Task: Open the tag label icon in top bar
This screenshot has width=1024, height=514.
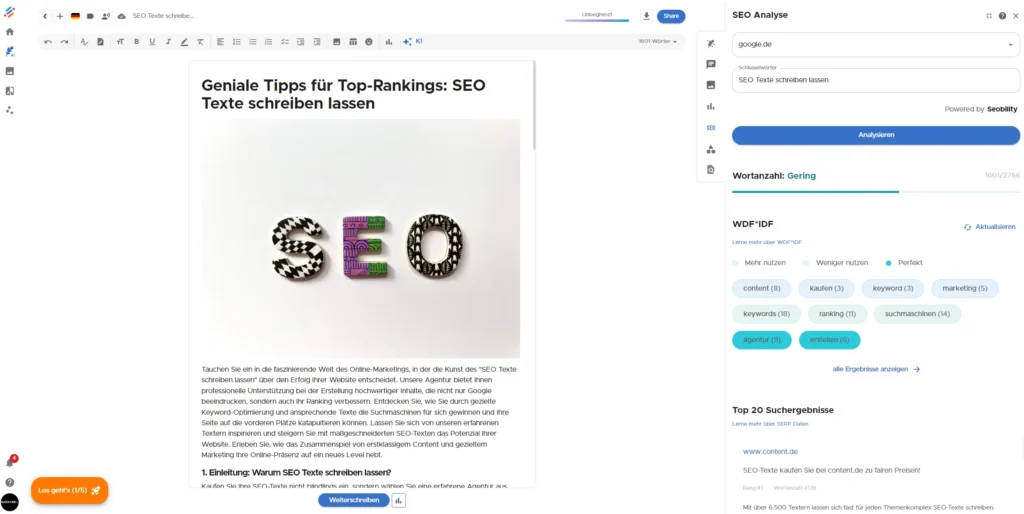Action: click(90, 16)
